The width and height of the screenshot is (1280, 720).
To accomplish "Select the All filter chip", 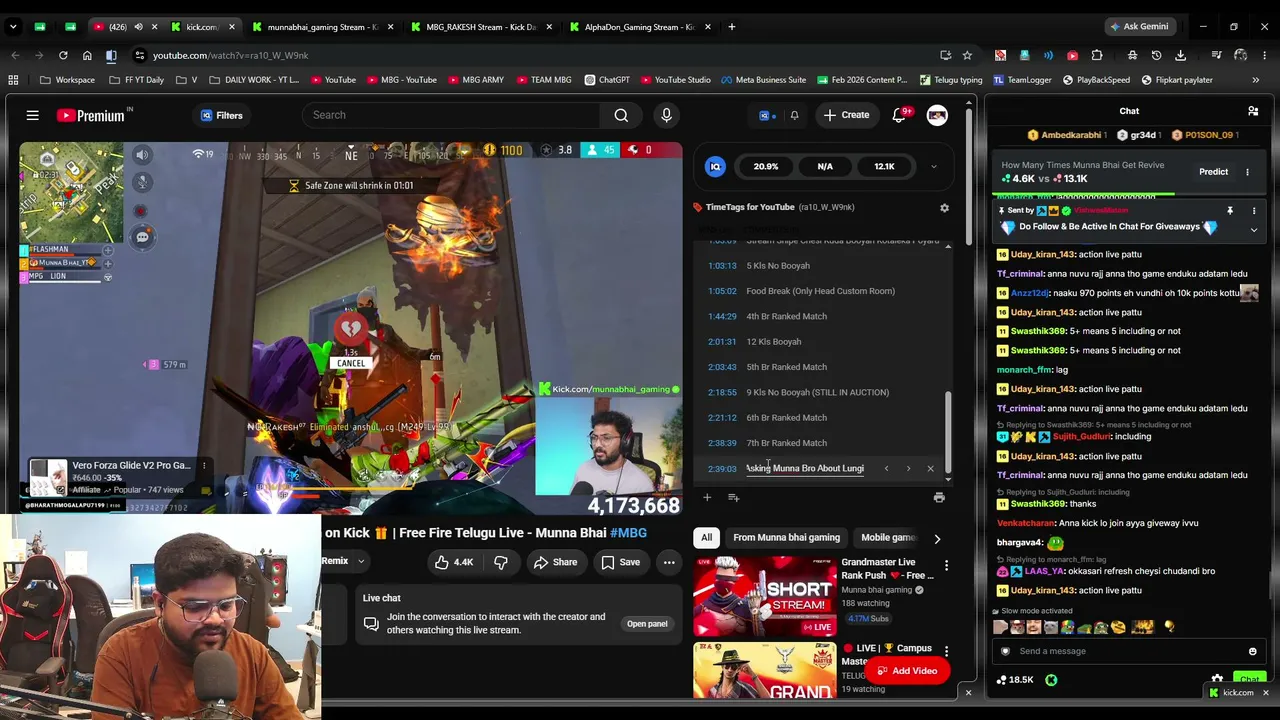I will click(706, 538).
